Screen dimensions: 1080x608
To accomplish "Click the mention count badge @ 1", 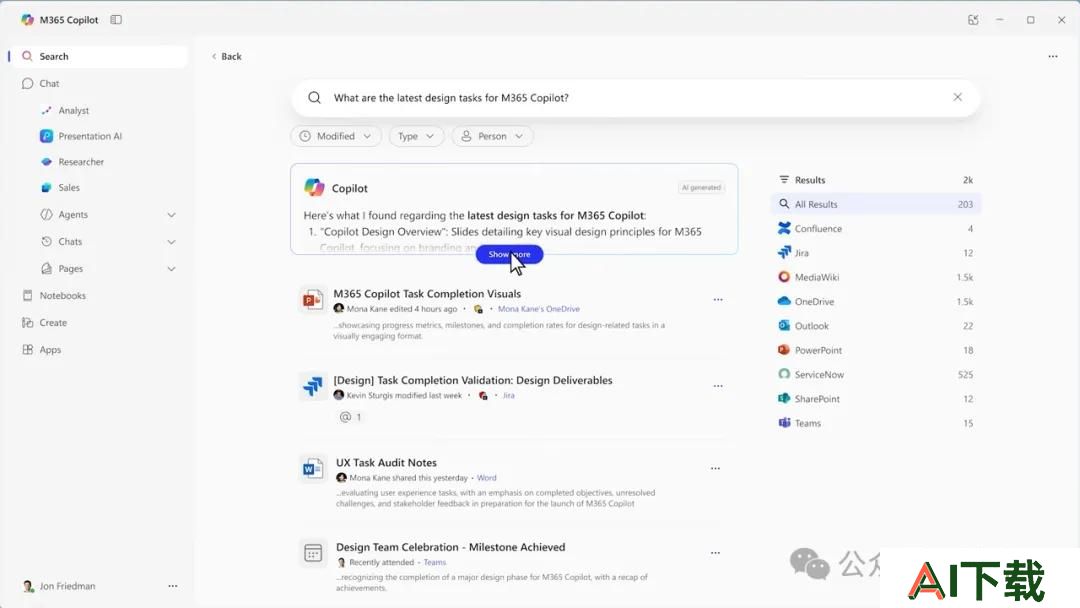I will [351, 417].
